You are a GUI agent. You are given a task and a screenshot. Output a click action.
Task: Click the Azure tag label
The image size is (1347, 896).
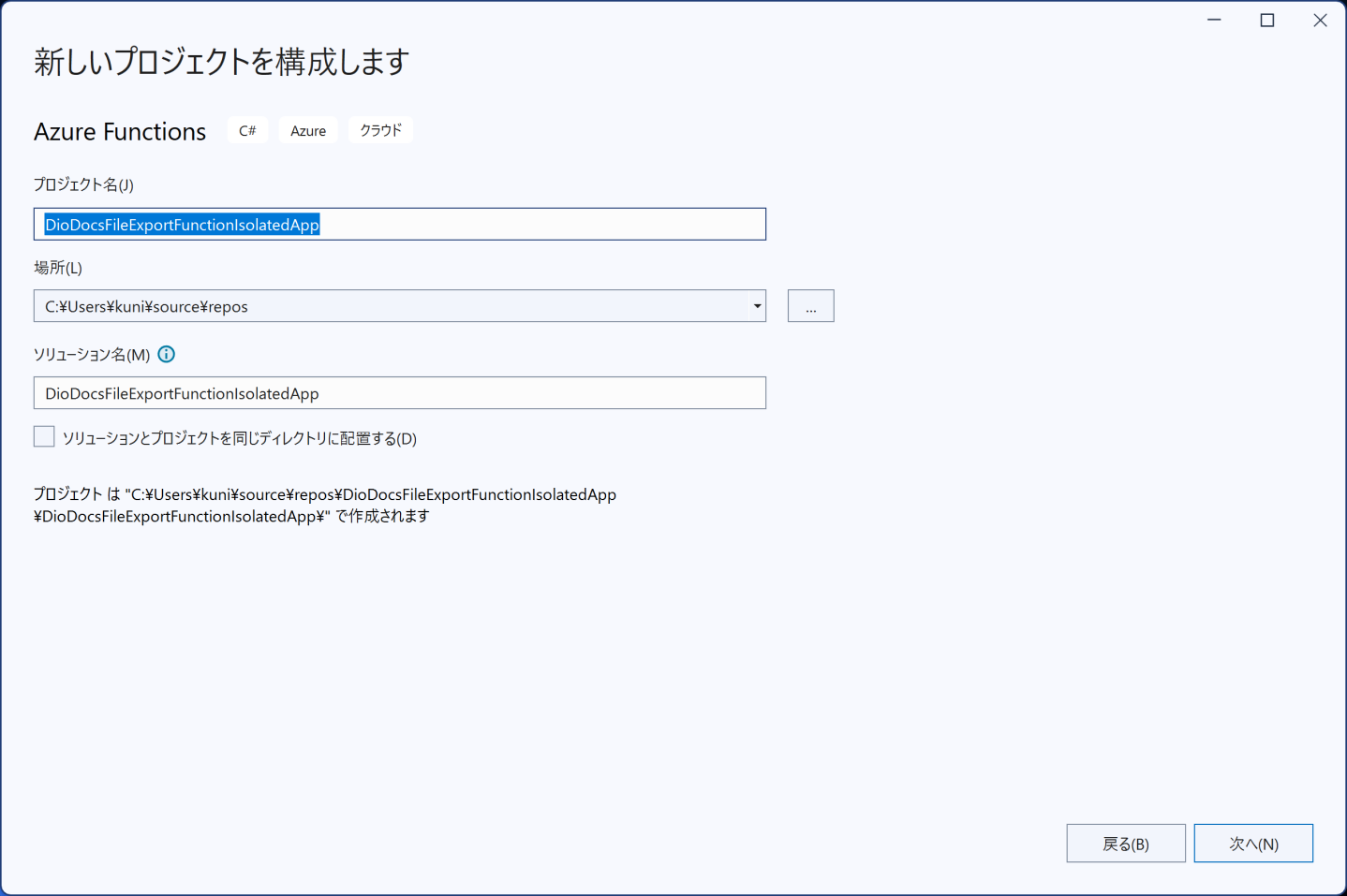(308, 131)
